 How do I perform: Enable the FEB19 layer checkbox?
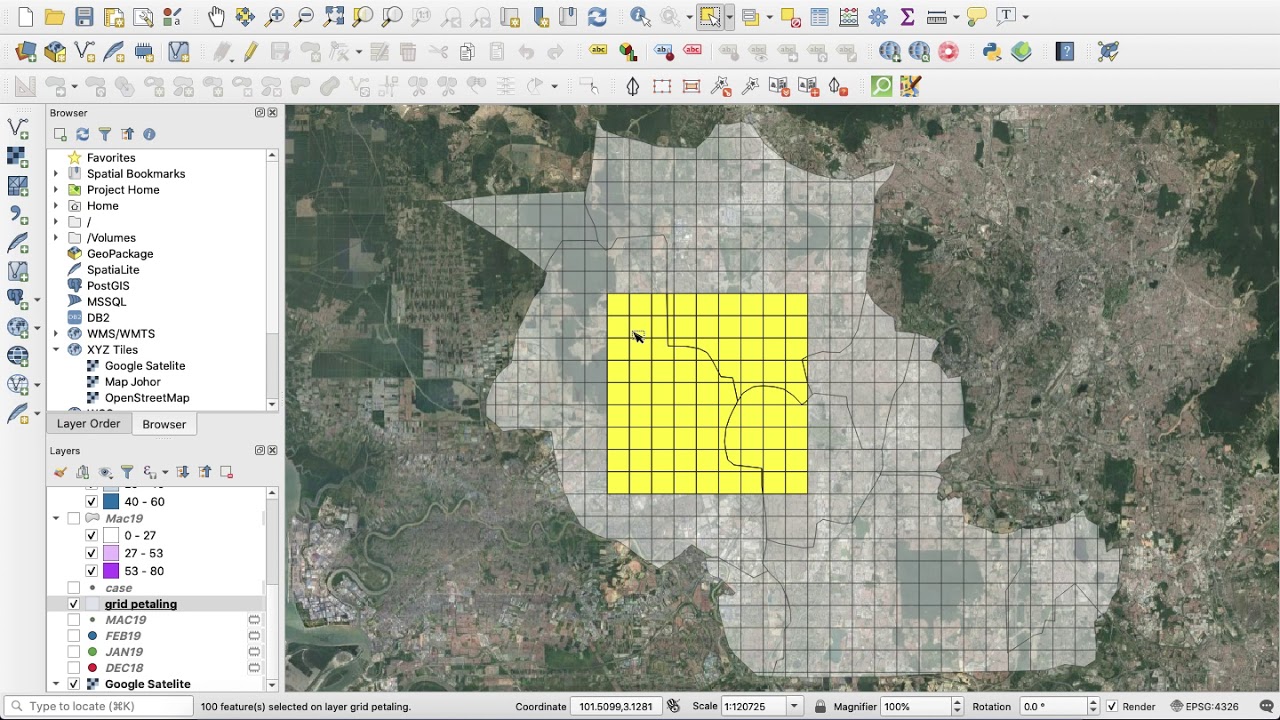click(73, 636)
